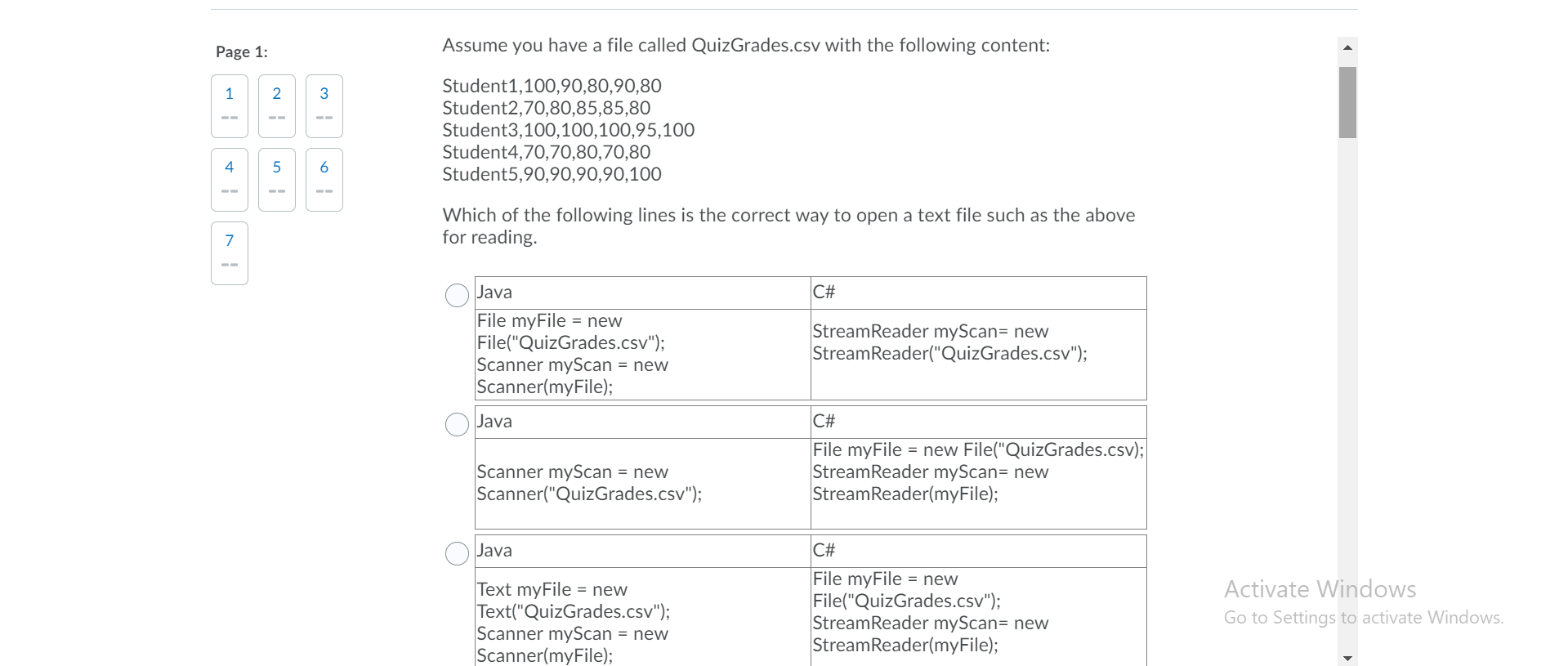The image size is (1568, 666).
Task: Select the second answer option radio button
Action: [x=456, y=424]
